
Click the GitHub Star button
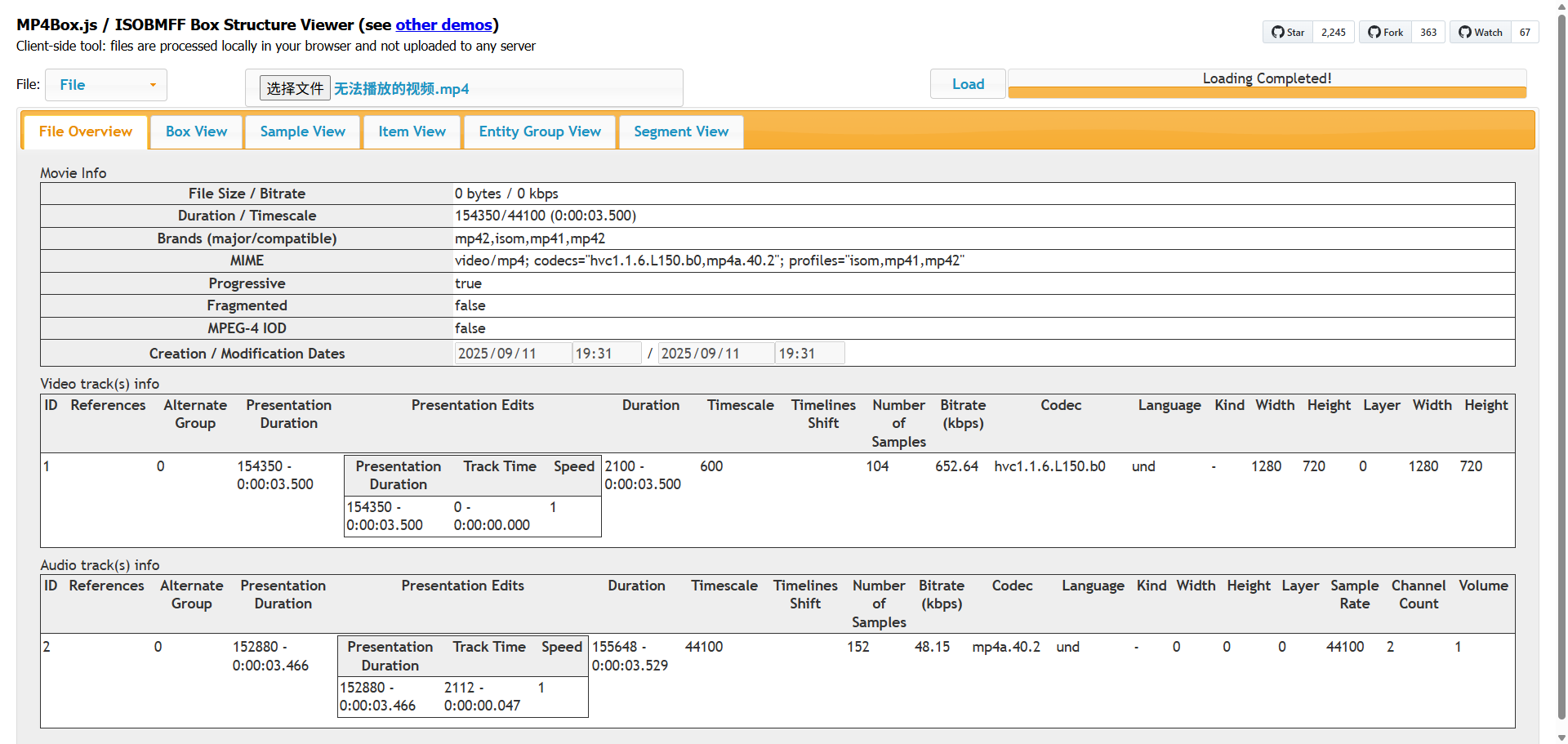1288,33
